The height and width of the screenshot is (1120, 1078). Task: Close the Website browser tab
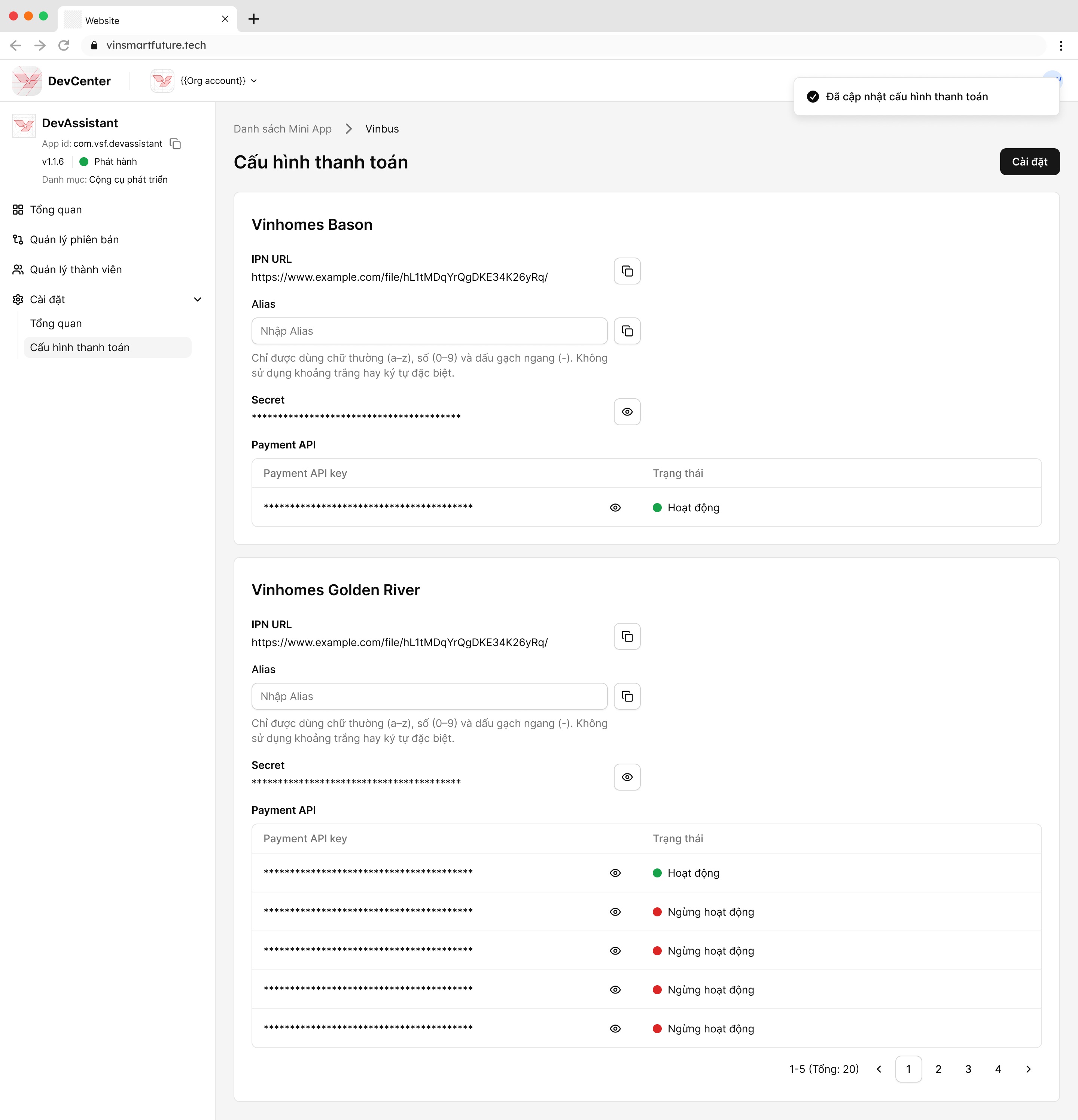pyautogui.click(x=225, y=19)
